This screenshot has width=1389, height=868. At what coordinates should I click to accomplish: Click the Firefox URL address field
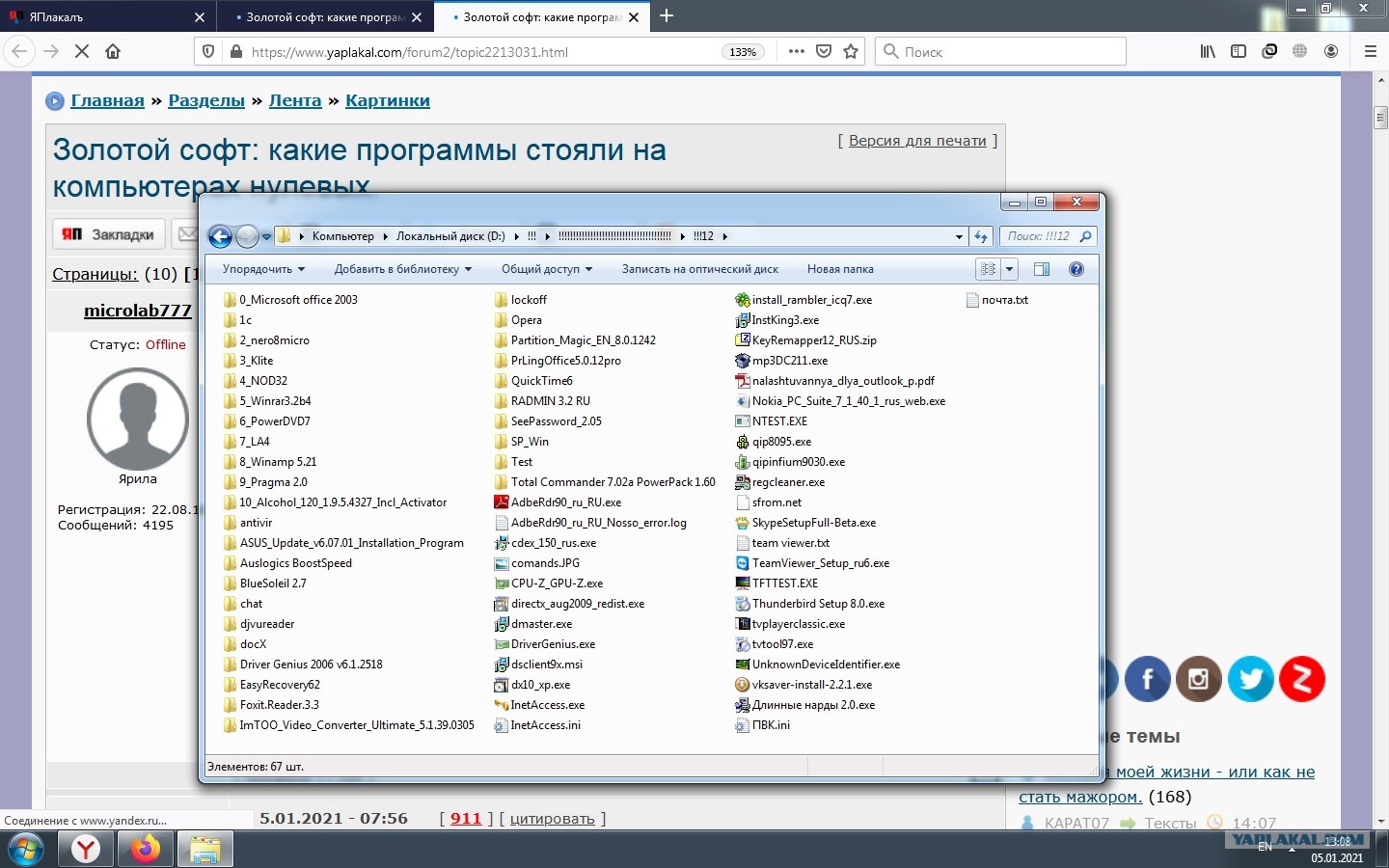click(482, 52)
